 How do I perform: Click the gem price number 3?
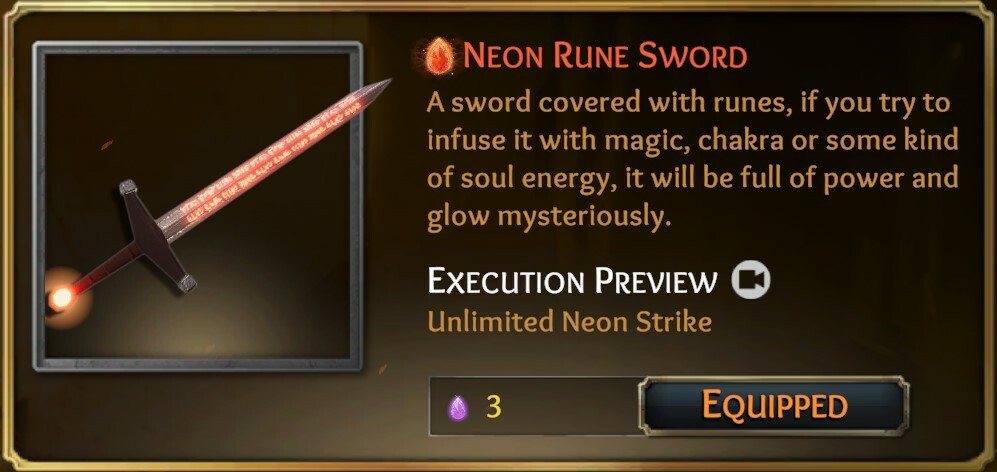click(494, 407)
